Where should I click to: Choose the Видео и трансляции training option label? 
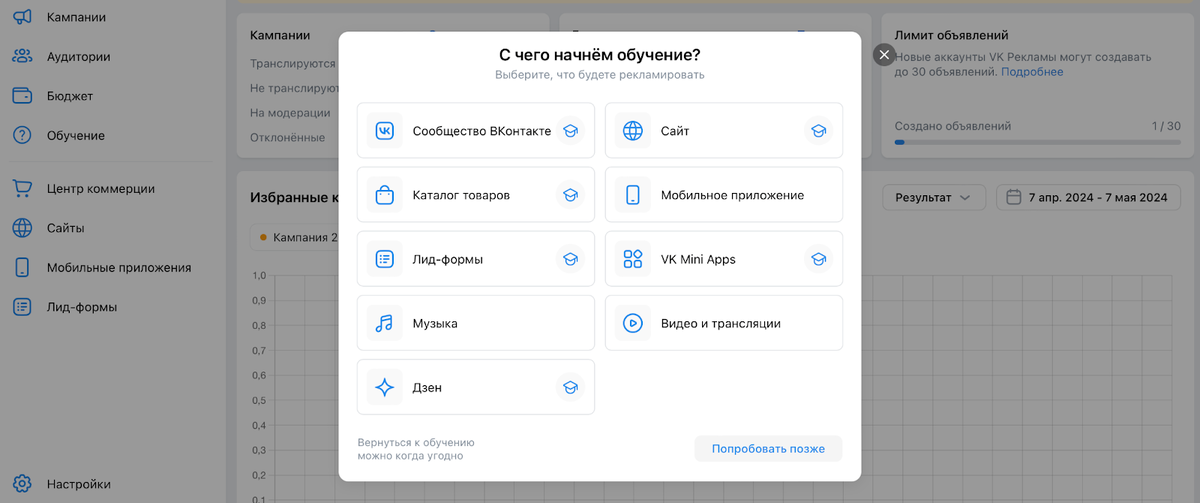721,324
